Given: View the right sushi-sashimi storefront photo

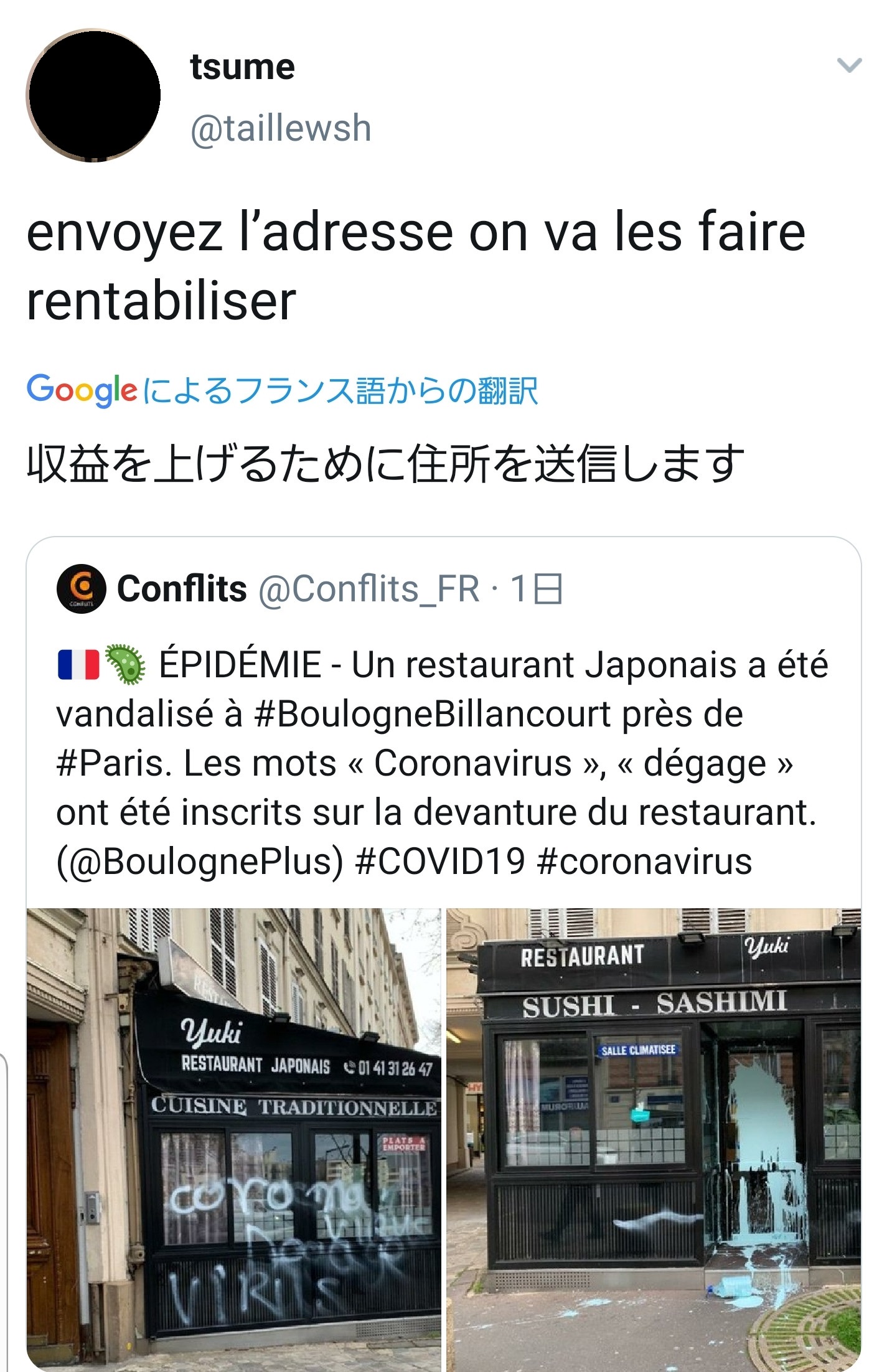Looking at the screenshot, I should click(654, 1139).
